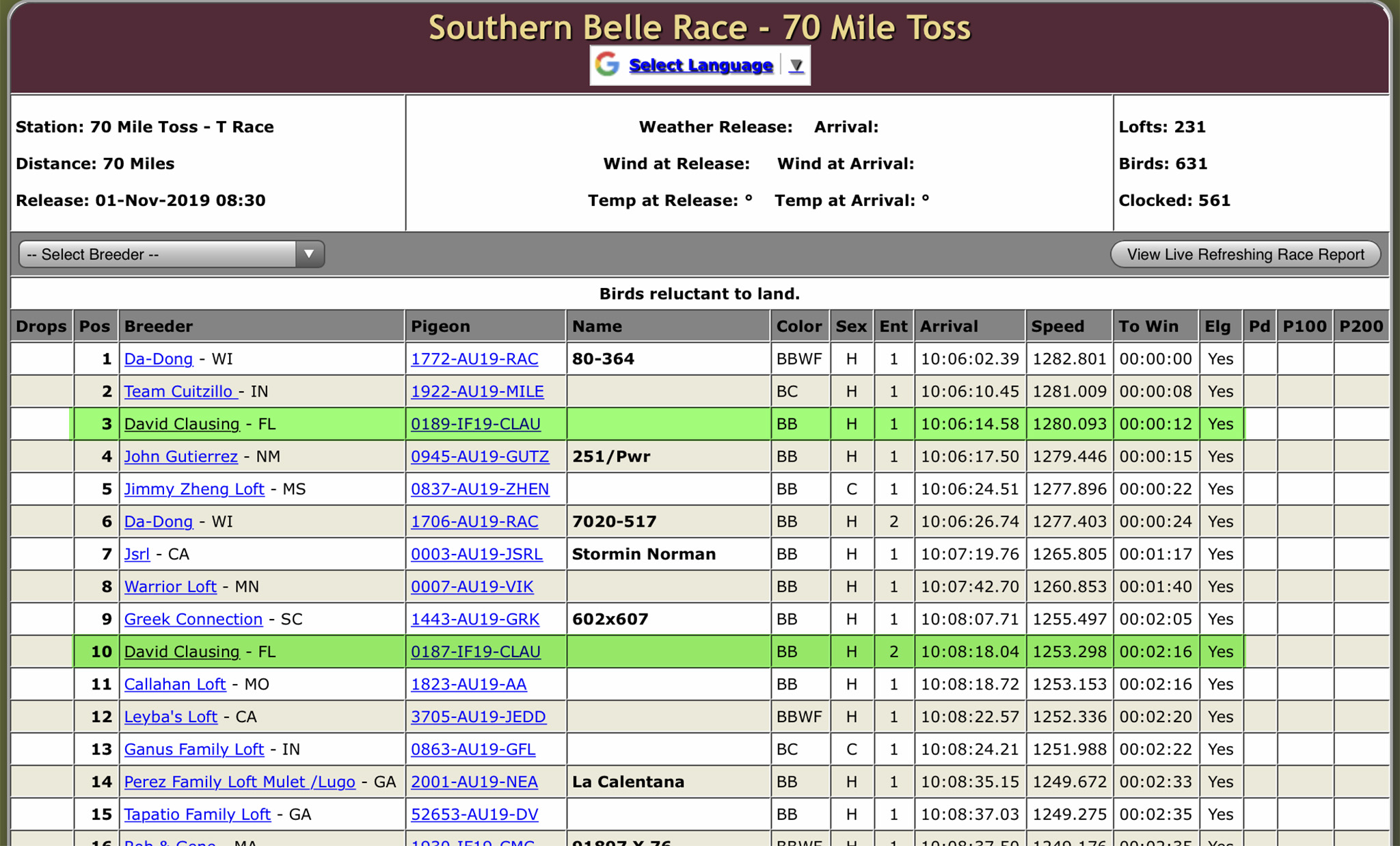1400x846 pixels.
Task: Click Greek Connection breeder link
Action: (x=193, y=619)
